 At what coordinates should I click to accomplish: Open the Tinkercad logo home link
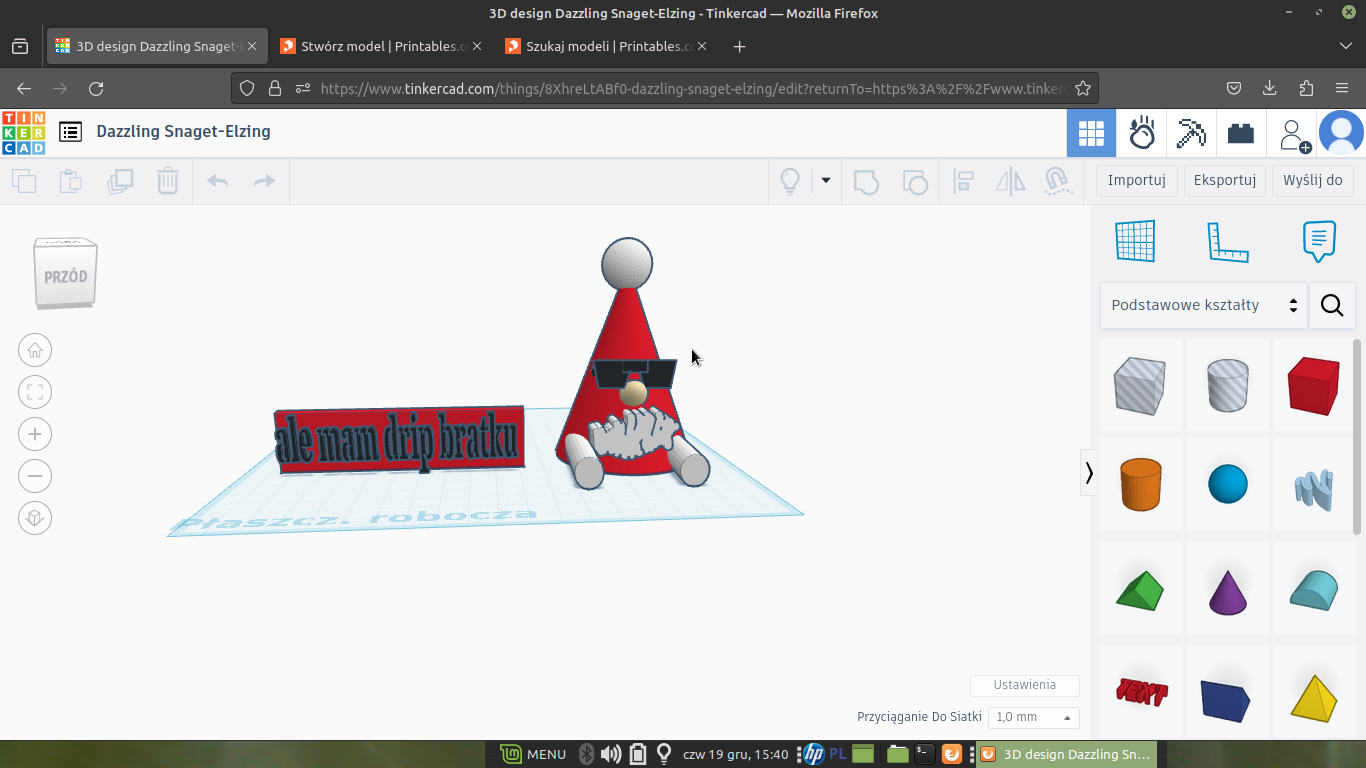coord(23,132)
